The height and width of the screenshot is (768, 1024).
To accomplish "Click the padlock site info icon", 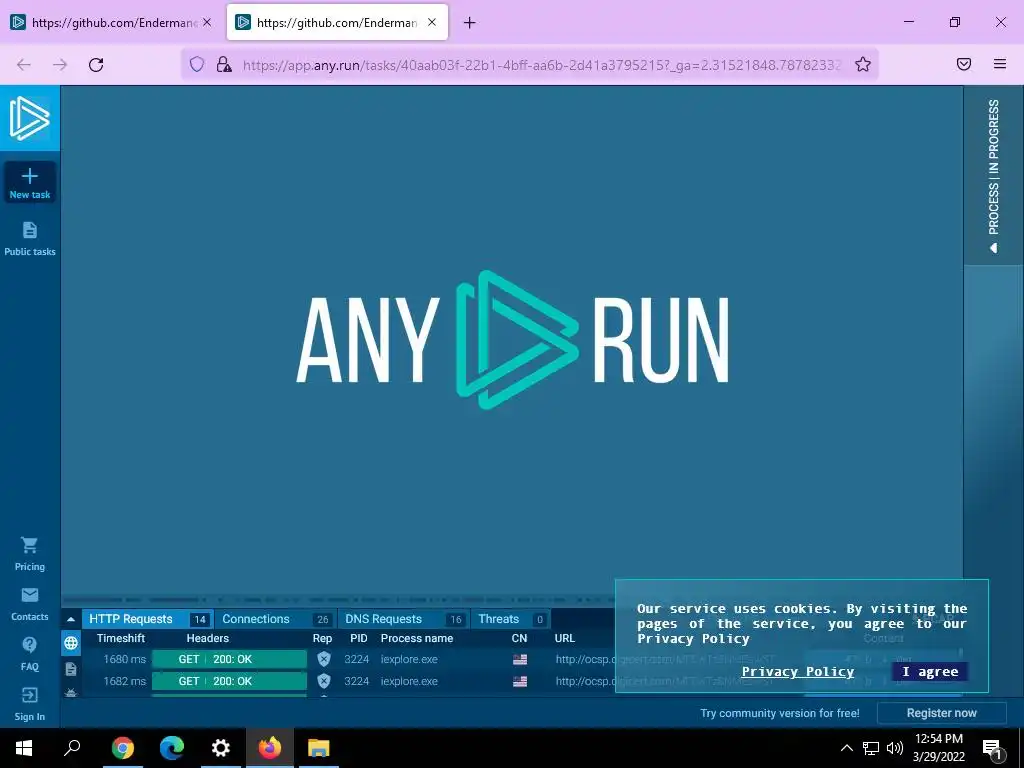I will tap(224, 64).
